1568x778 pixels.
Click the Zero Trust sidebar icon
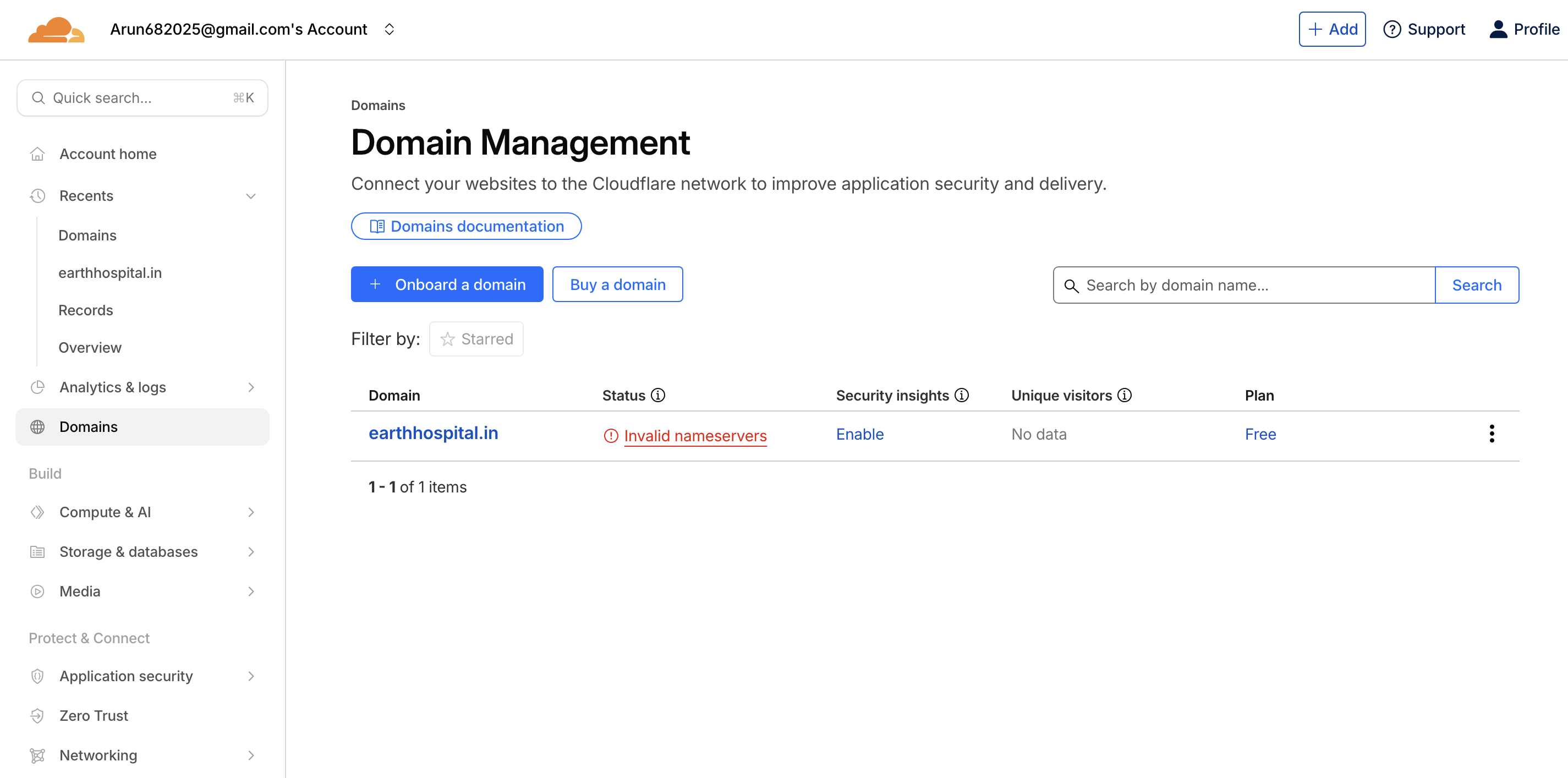[x=38, y=715]
